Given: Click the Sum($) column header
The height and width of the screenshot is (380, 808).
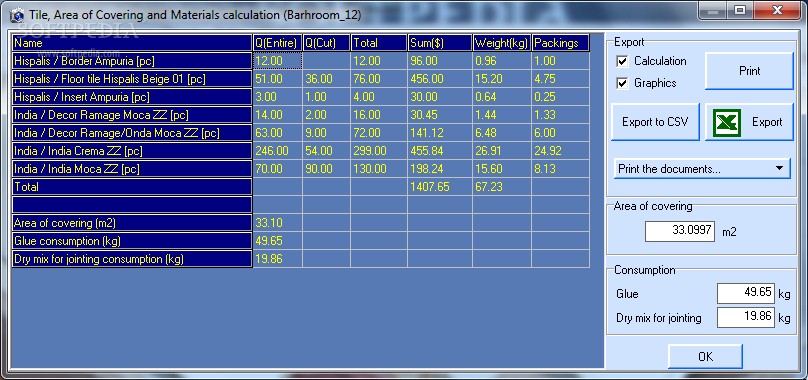Looking at the screenshot, I should tap(440, 43).
